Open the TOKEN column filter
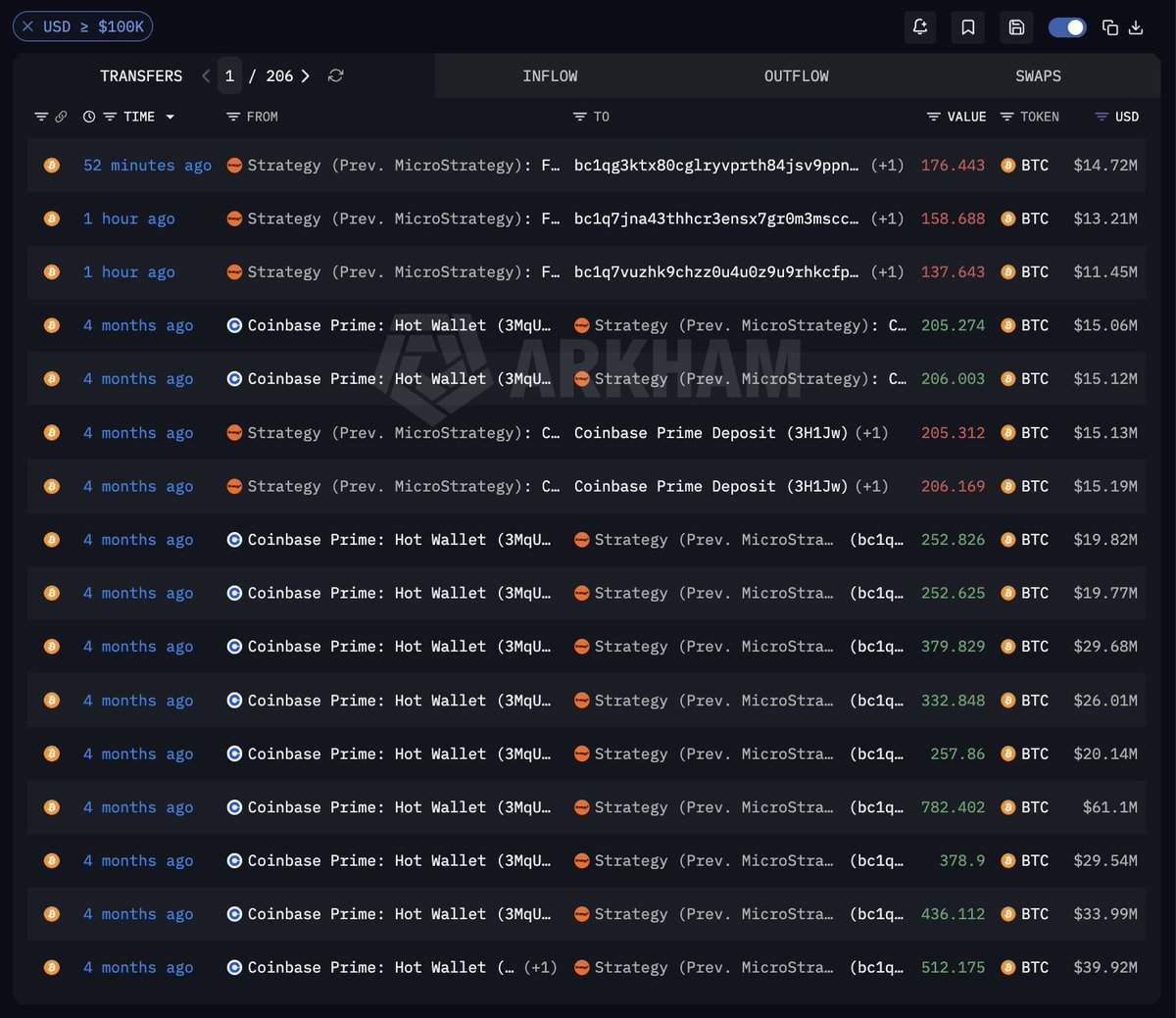Screen dimensions: 1176x1018 [x=1006, y=117]
